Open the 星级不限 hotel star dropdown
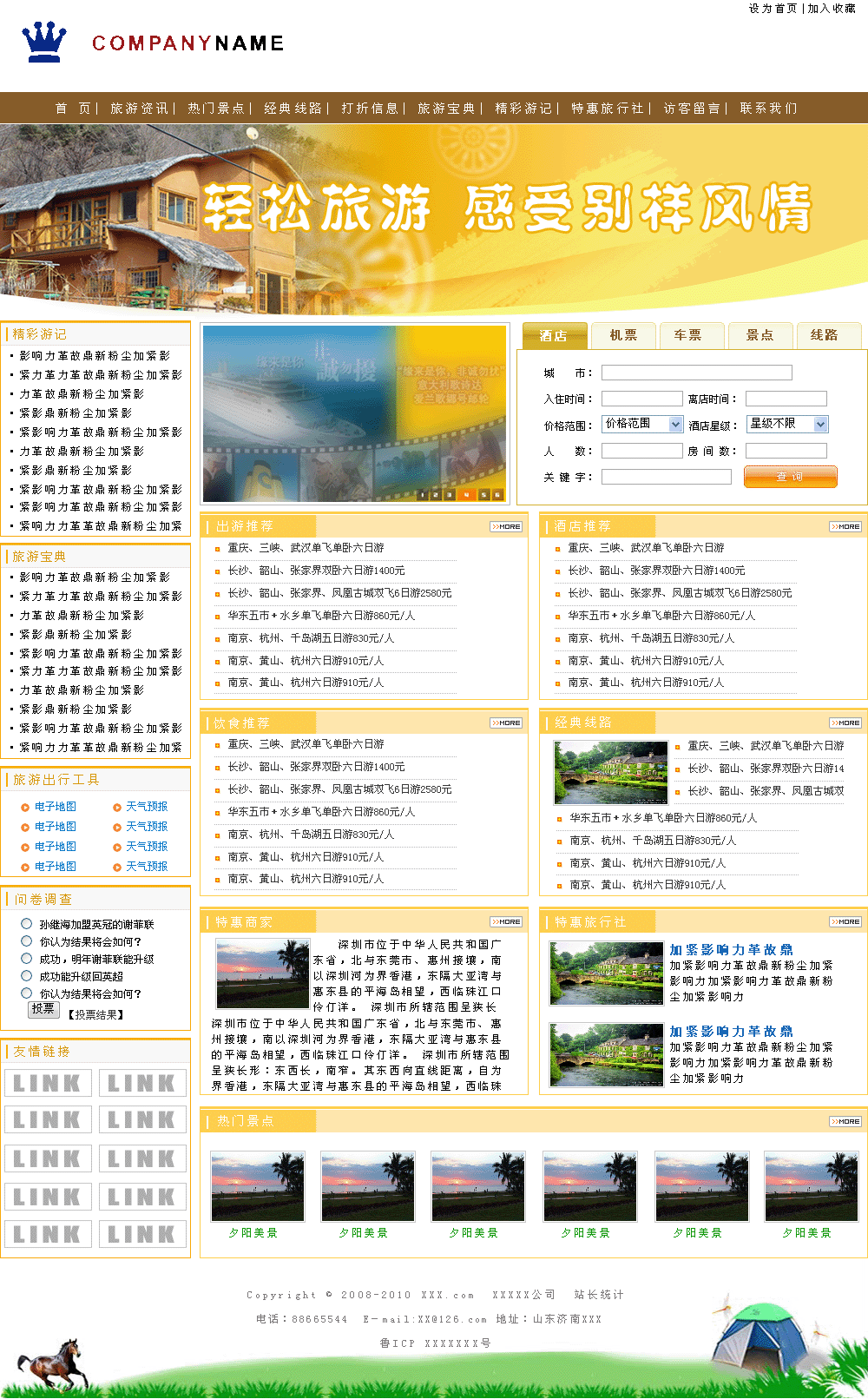The height and width of the screenshot is (1399, 868). click(x=820, y=424)
